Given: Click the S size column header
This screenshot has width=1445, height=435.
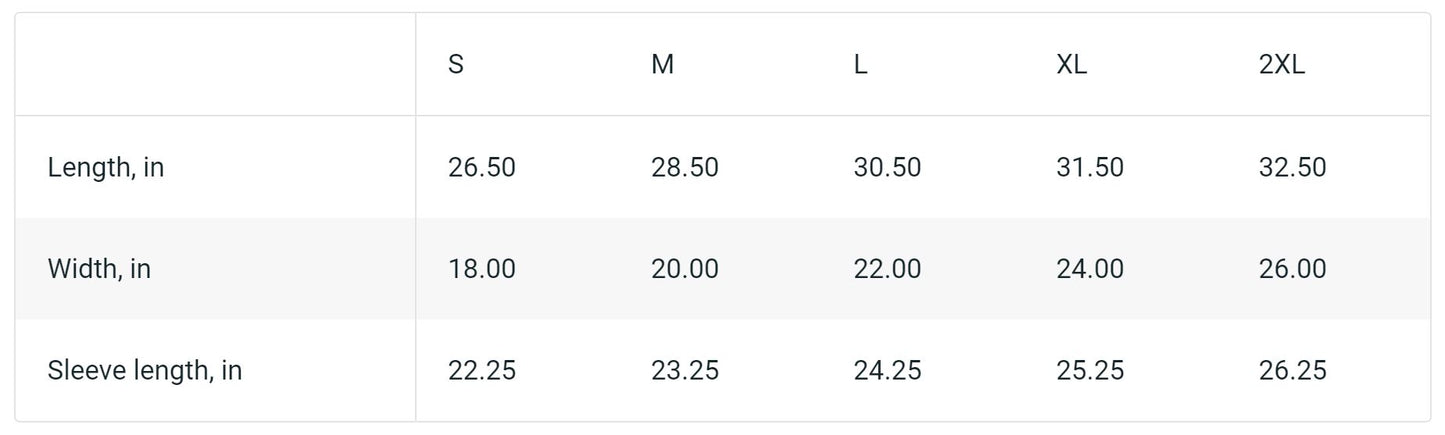Looking at the screenshot, I should pyautogui.click(x=456, y=65).
